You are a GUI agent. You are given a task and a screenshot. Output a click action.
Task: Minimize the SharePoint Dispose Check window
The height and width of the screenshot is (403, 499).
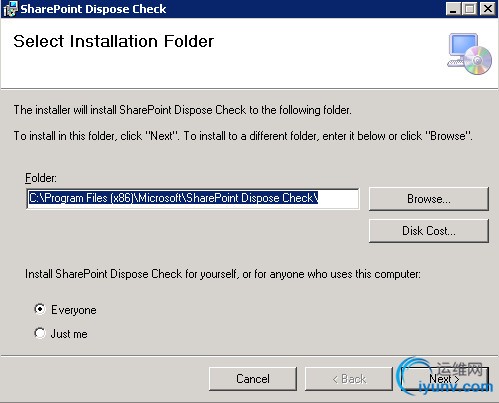[x=453, y=9]
